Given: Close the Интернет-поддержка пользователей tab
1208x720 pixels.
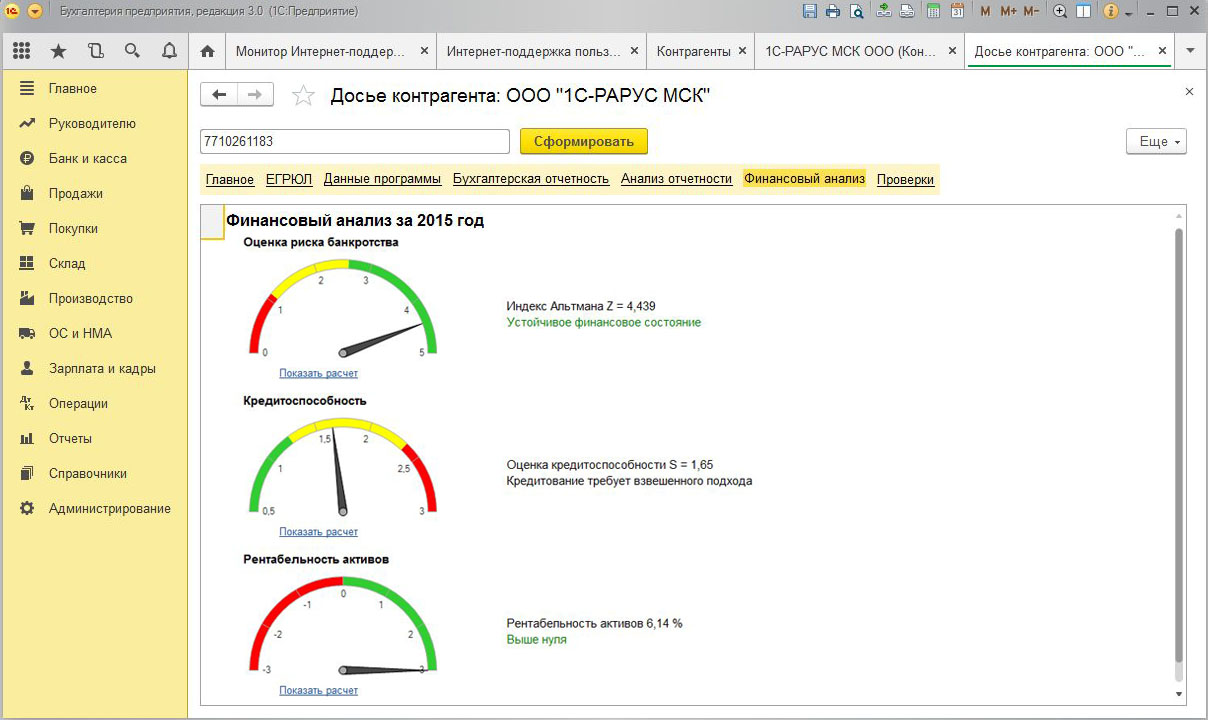Looking at the screenshot, I should (x=634, y=51).
